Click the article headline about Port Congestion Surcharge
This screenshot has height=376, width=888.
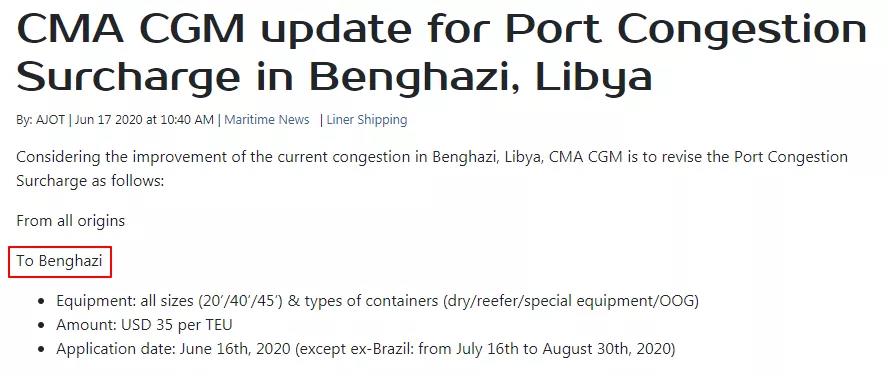441,51
